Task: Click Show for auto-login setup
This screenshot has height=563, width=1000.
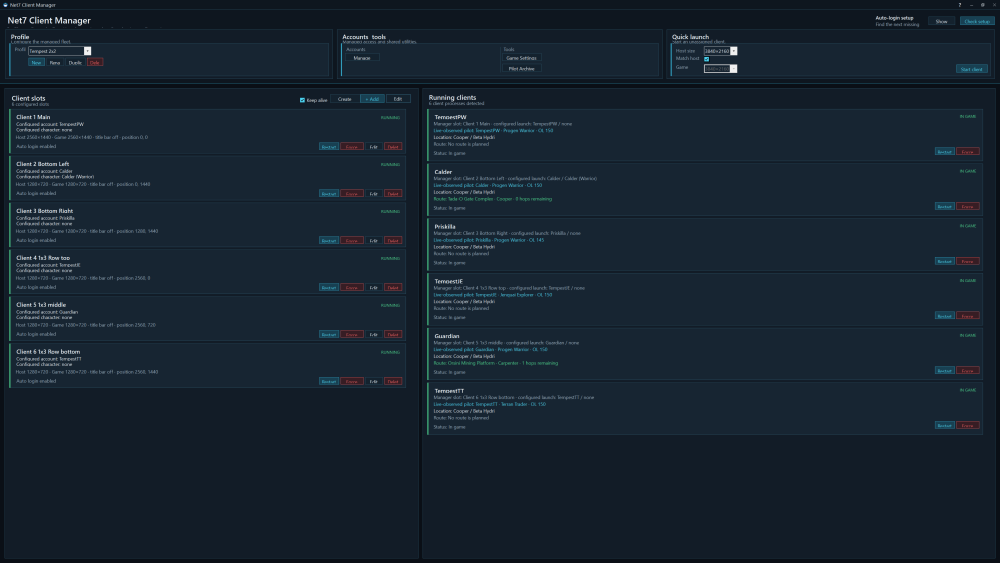Action: (x=941, y=21)
